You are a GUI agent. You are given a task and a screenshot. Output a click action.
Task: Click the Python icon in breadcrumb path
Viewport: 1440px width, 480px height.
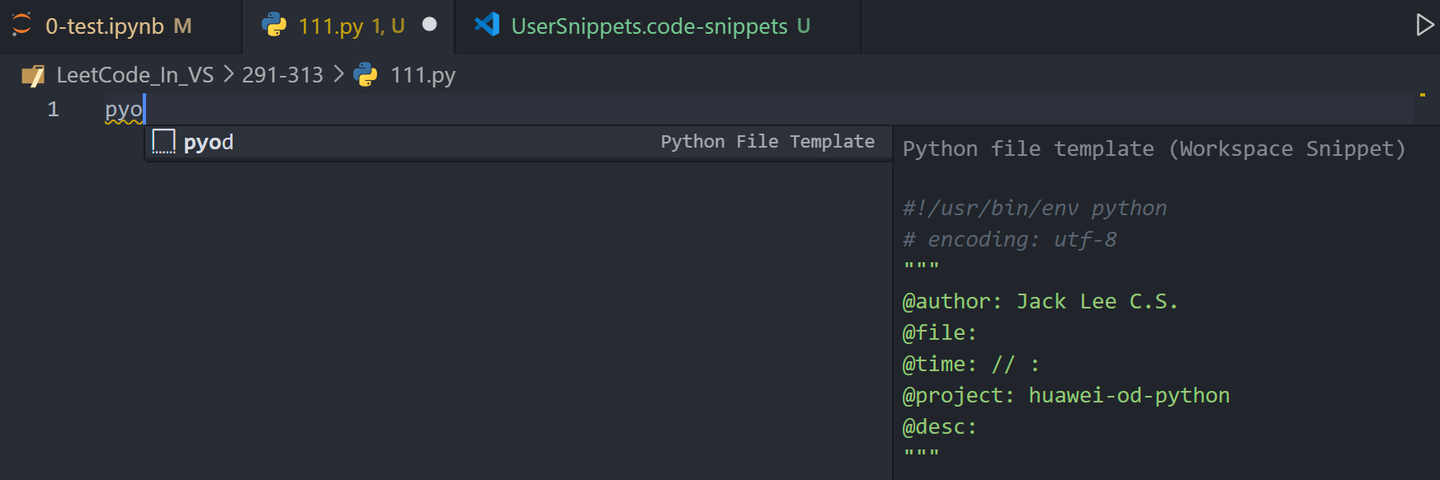(365, 75)
